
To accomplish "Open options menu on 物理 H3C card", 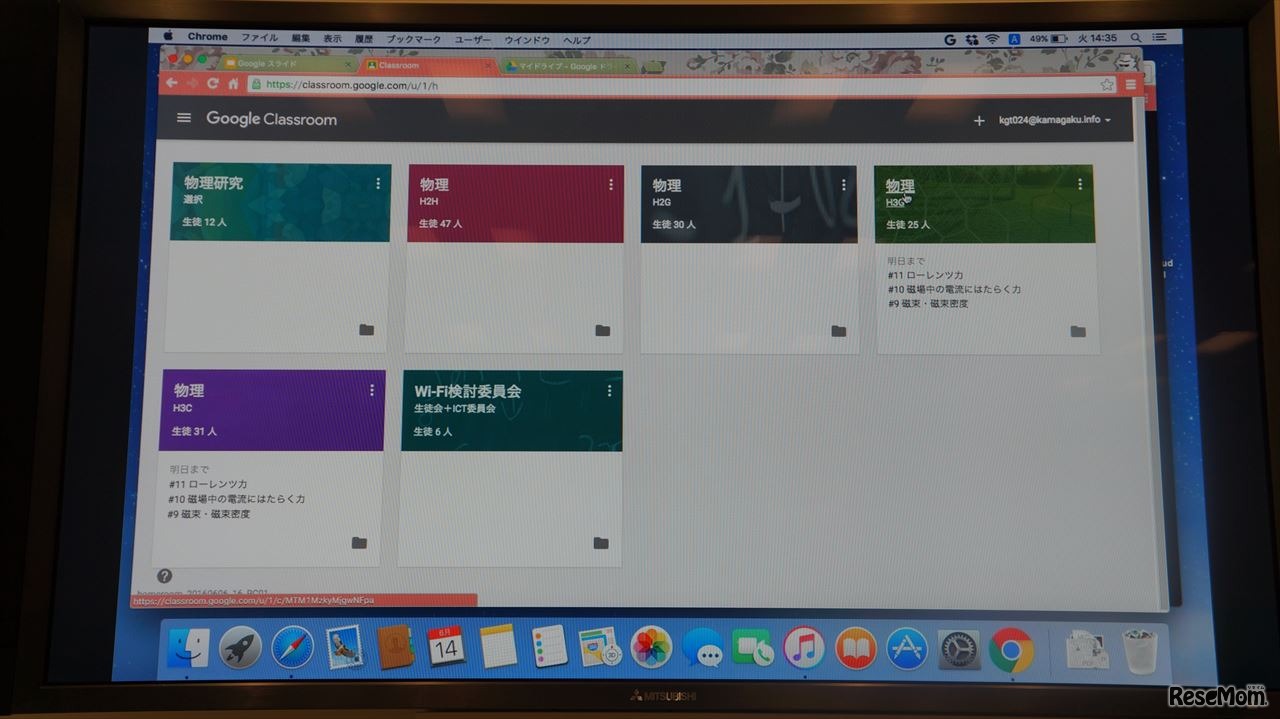I will 372,390.
